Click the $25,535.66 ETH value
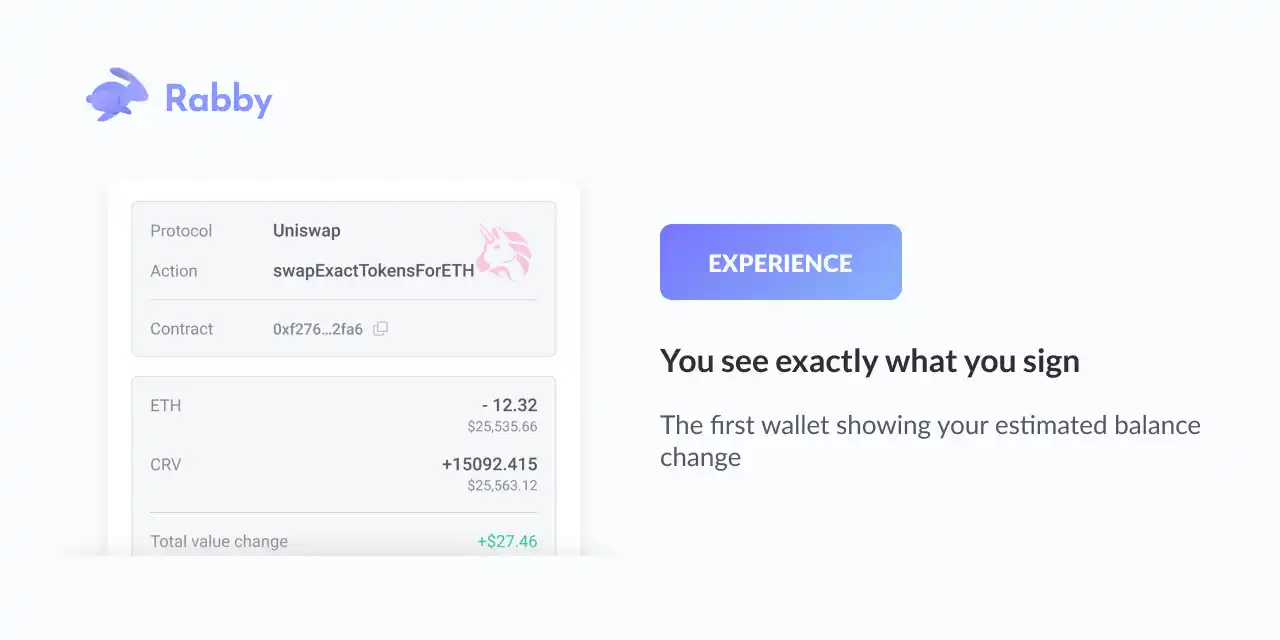The height and width of the screenshot is (640, 1280). tap(502, 427)
